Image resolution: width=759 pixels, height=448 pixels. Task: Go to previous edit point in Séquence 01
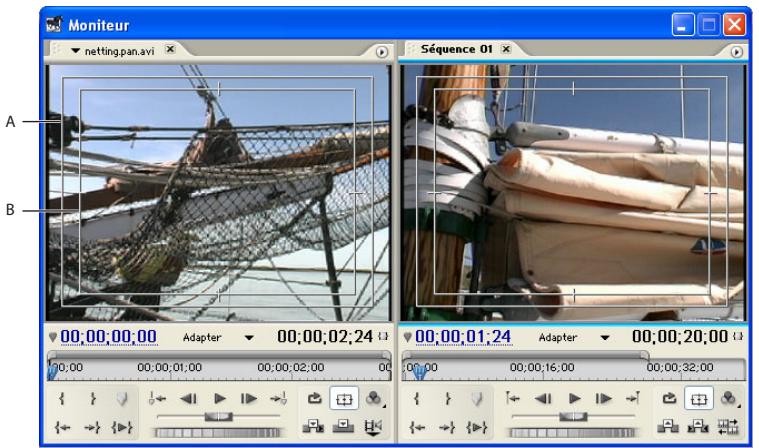(x=512, y=399)
